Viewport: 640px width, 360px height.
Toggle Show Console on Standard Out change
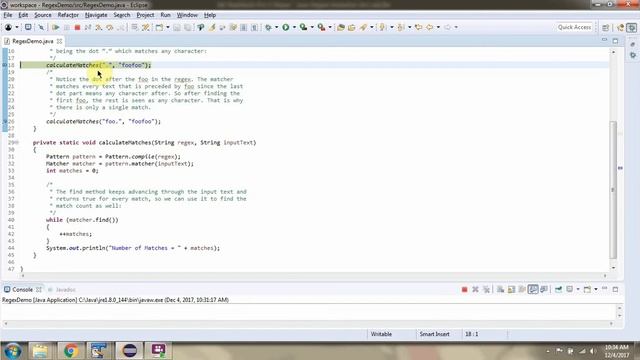coord(533,289)
